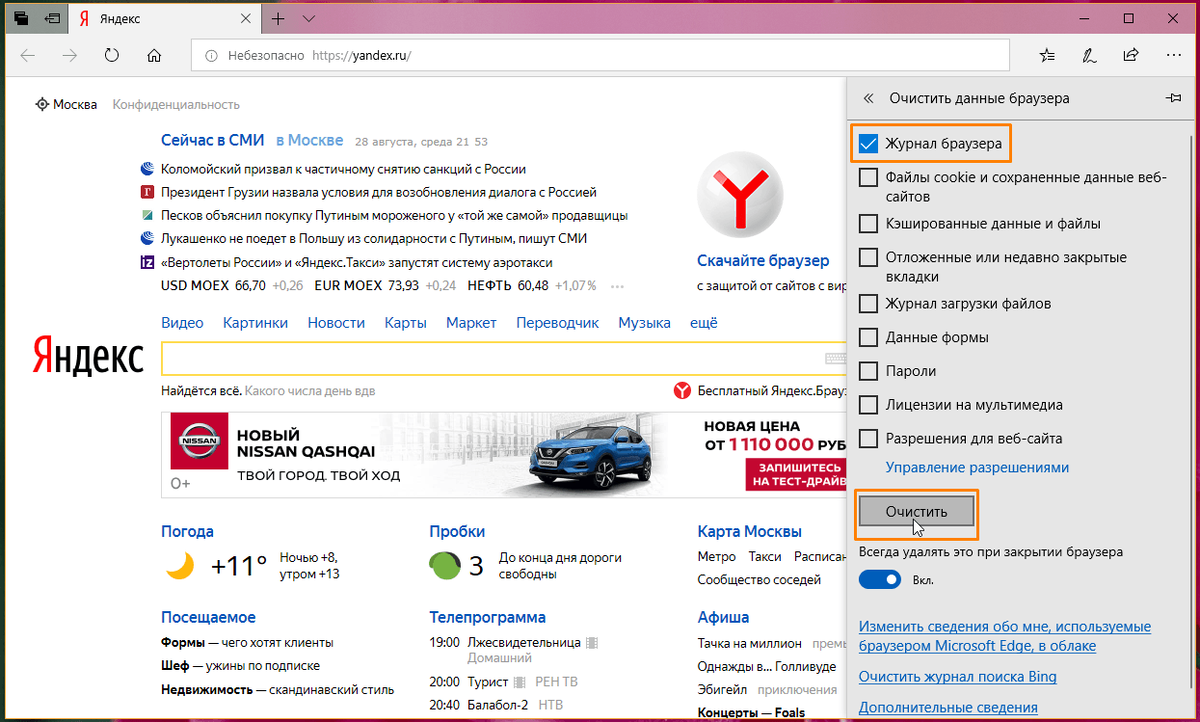
Task: Open Музыка service tab
Action: [644, 323]
